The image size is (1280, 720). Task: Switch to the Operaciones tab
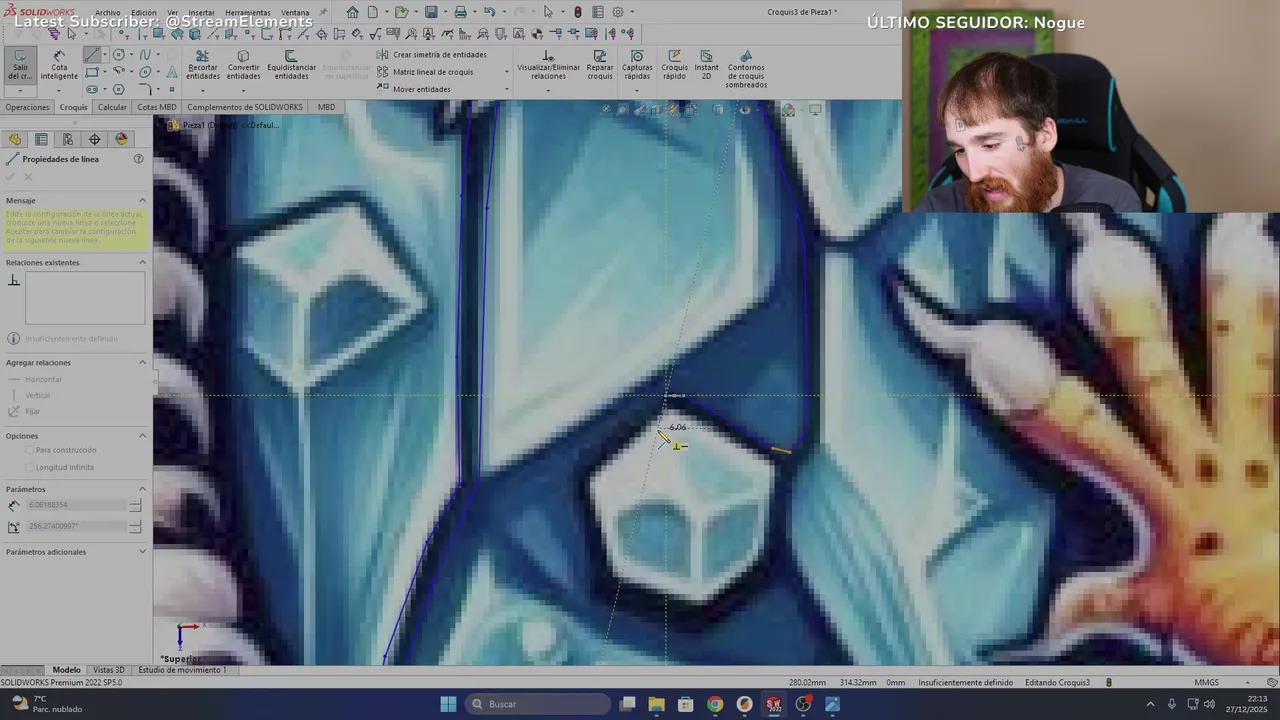click(x=27, y=107)
